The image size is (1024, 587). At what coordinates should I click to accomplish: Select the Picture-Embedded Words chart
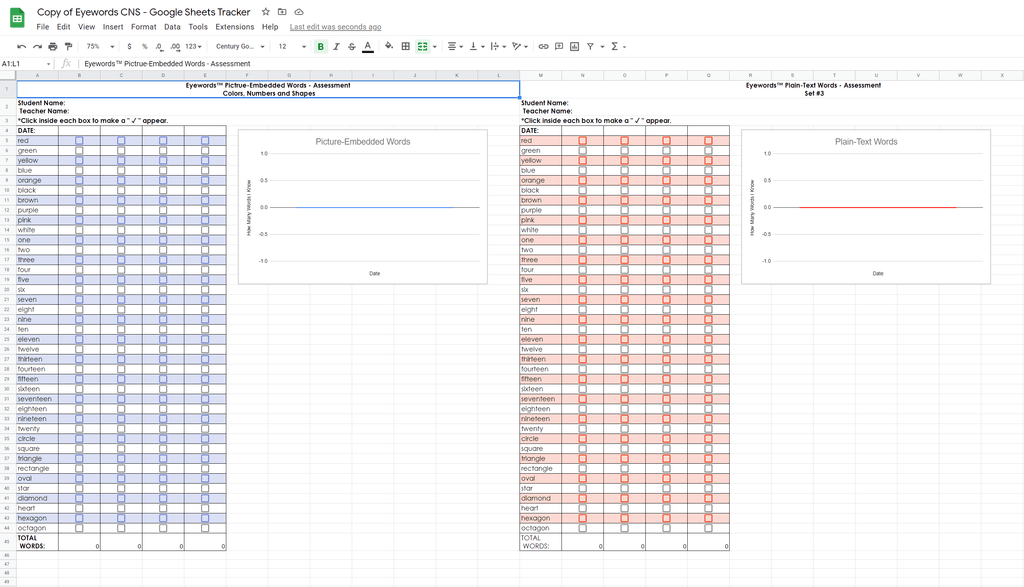(x=362, y=206)
